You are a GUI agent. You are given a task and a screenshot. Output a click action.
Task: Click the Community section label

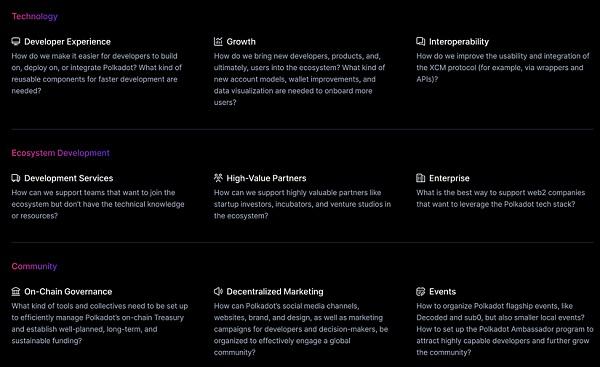(x=34, y=266)
